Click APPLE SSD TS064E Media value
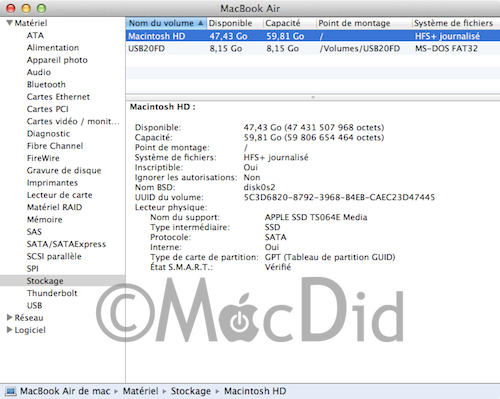The height and width of the screenshot is (399, 500). (x=316, y=217)
